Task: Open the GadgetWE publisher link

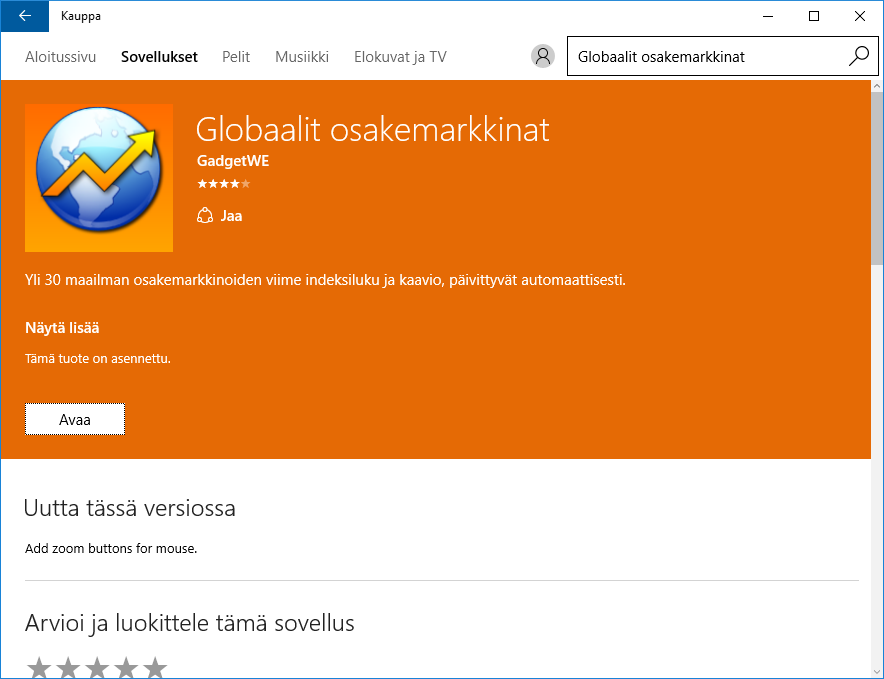Action: click(x=233, y=161)
